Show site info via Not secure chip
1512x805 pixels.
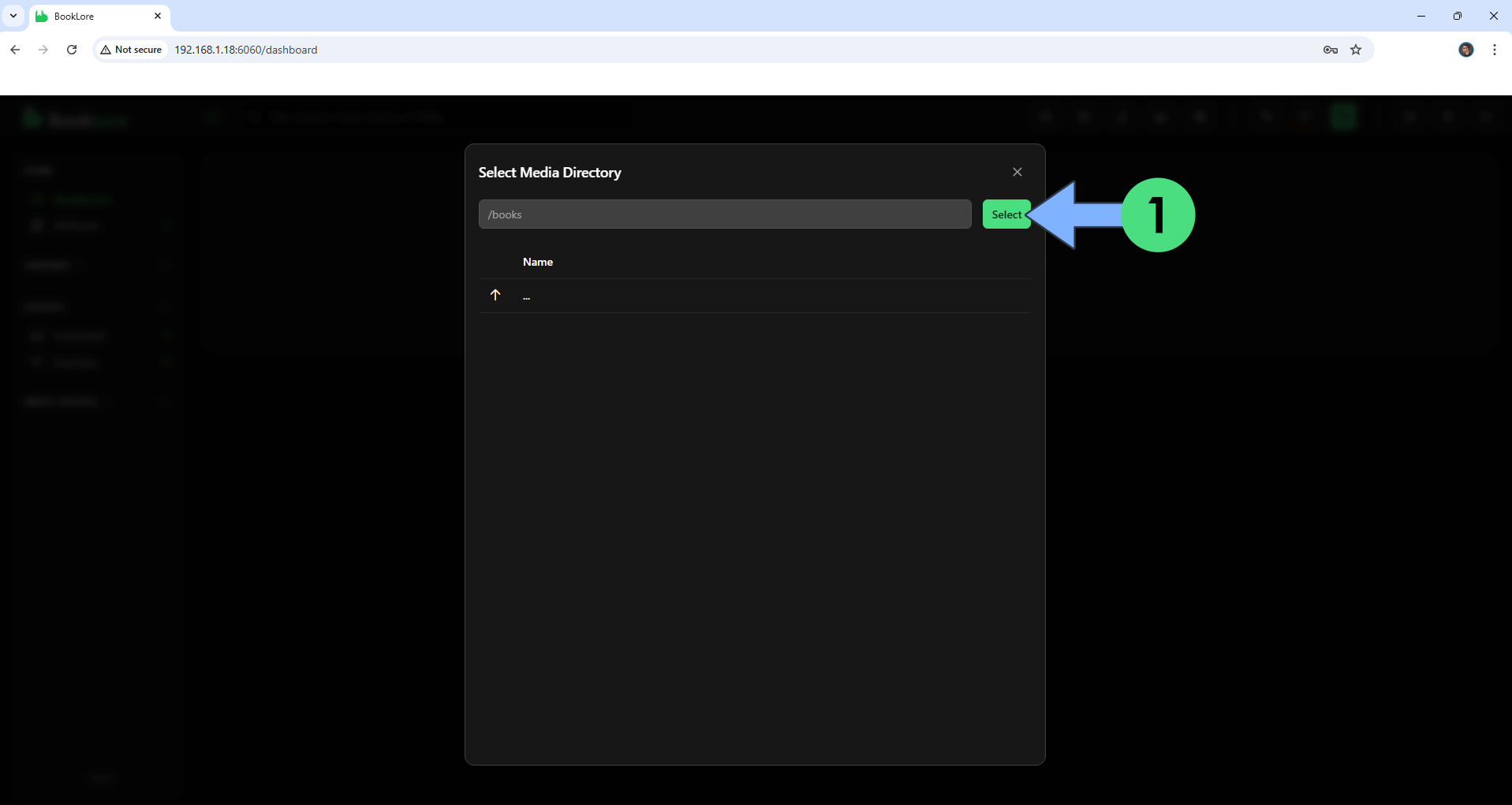tap(131, 50)
